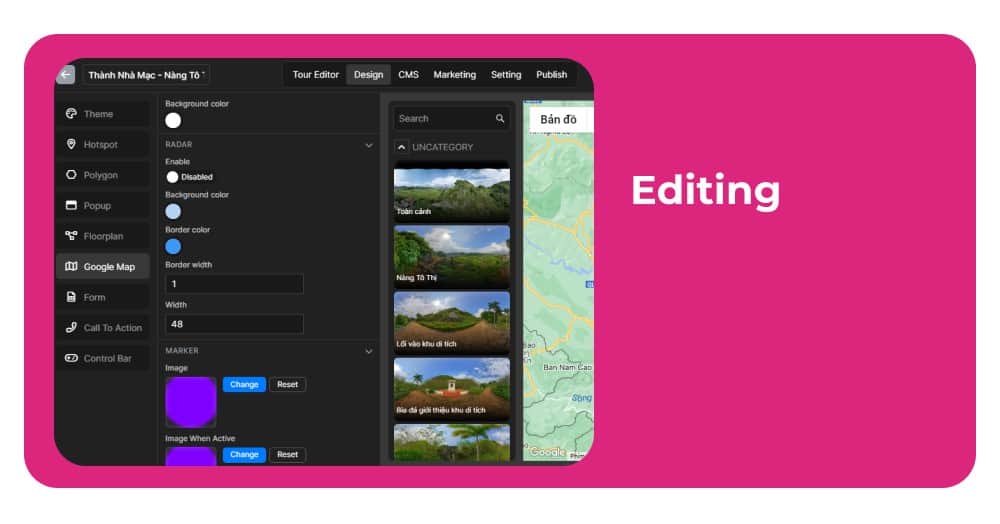Open the Theme palette icon
The image size is (1000, 524).
(71, 114)
